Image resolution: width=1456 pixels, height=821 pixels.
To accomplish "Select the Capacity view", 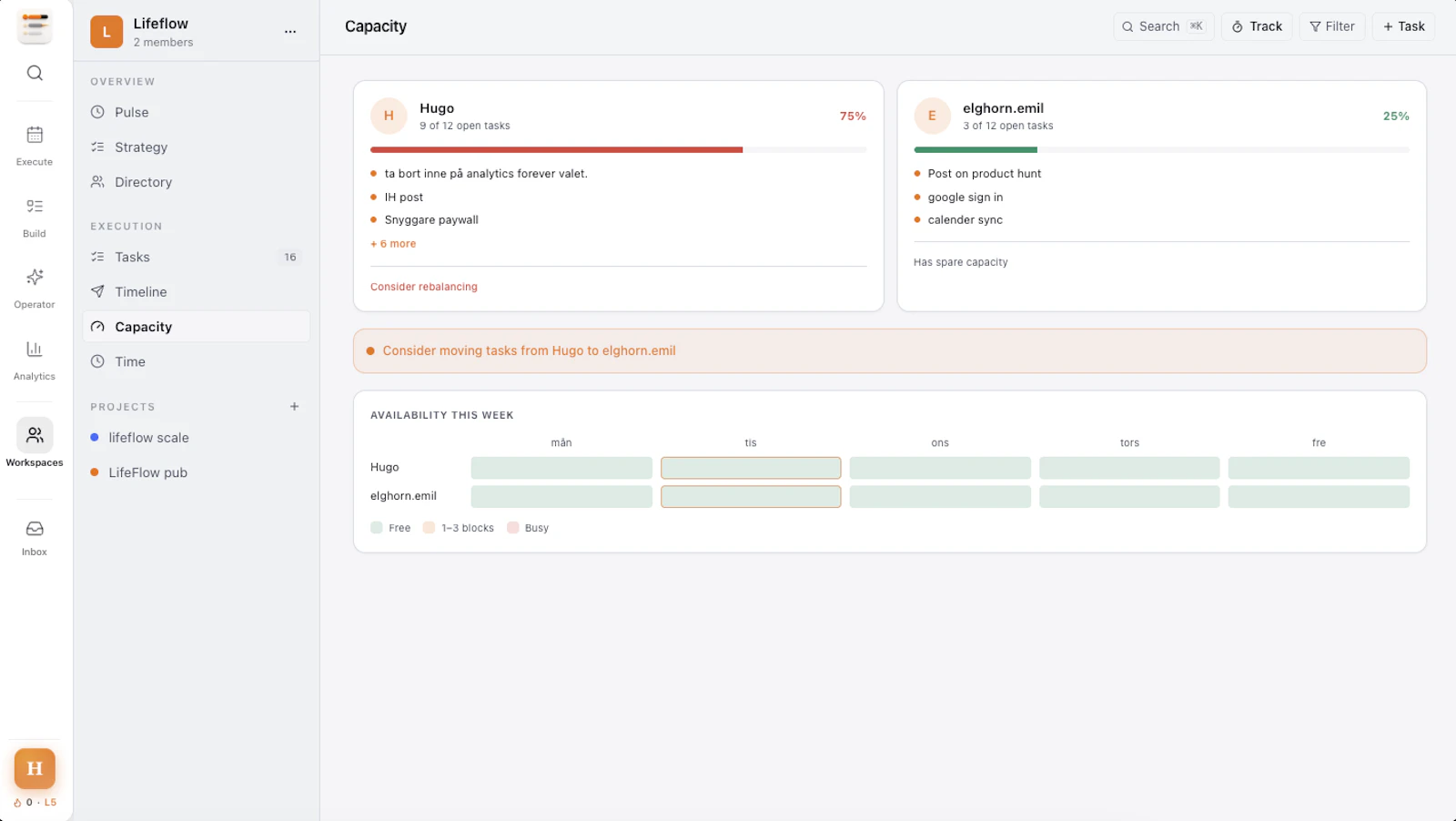I will 197,327.
